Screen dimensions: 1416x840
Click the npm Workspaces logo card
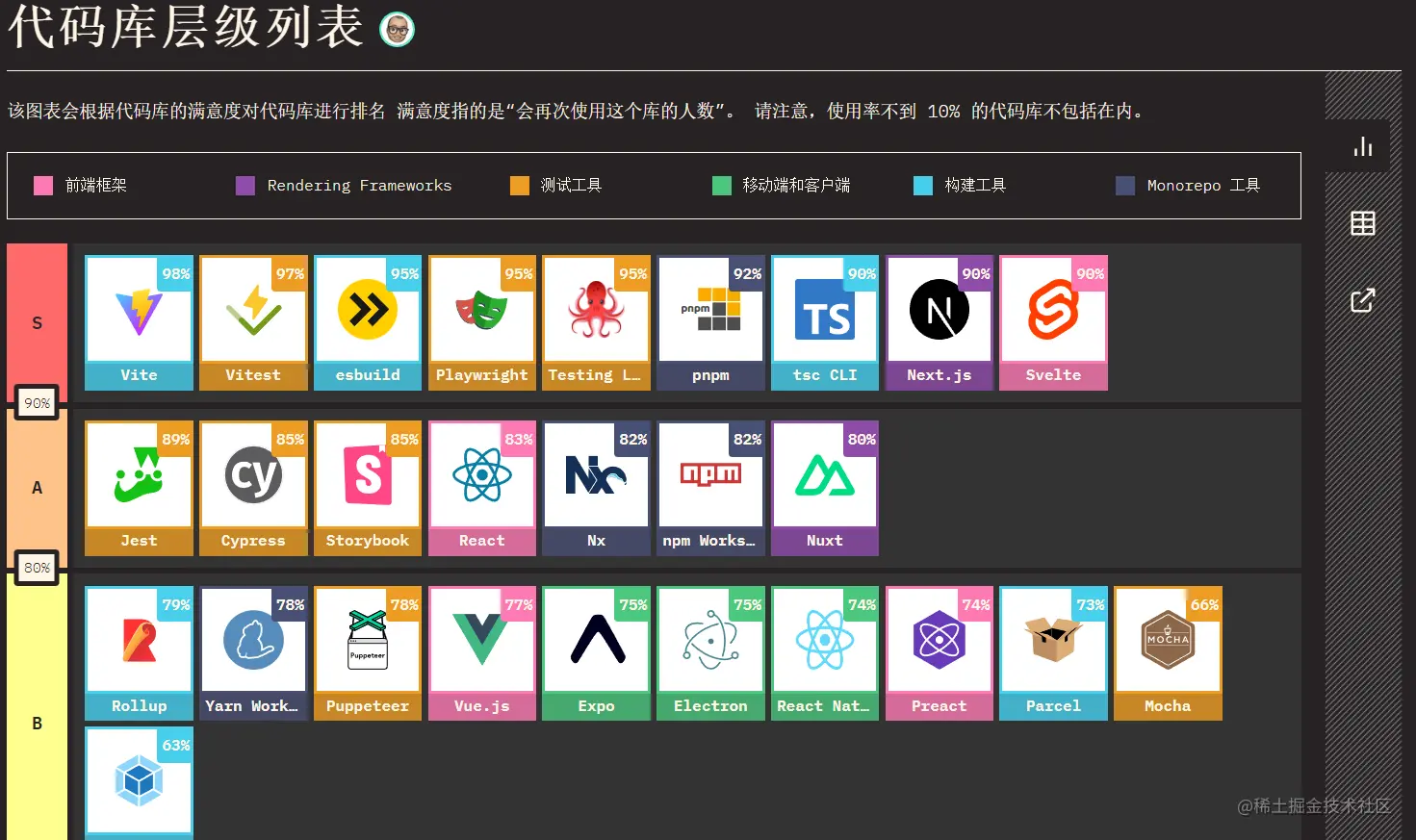coord(710,488)
